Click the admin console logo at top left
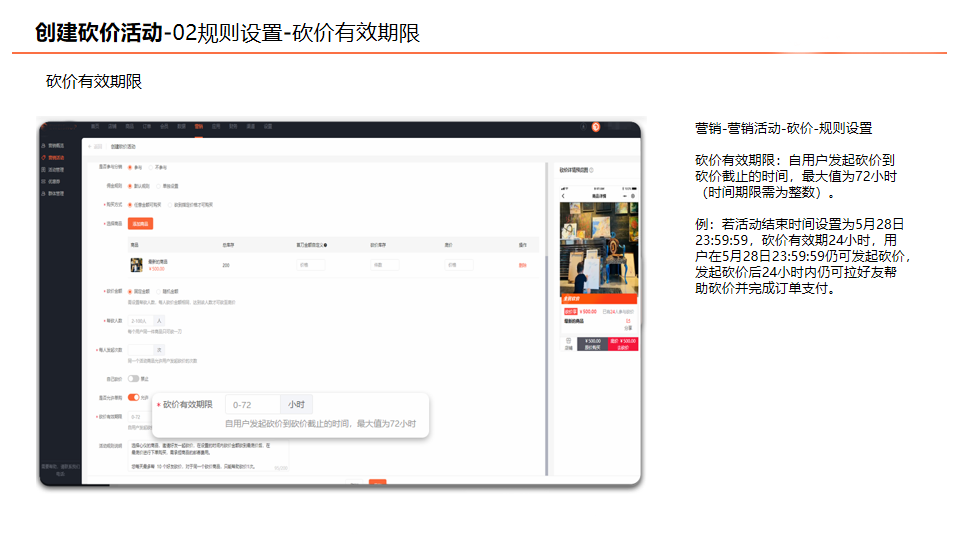960x540 pixels. coord(60,127)
